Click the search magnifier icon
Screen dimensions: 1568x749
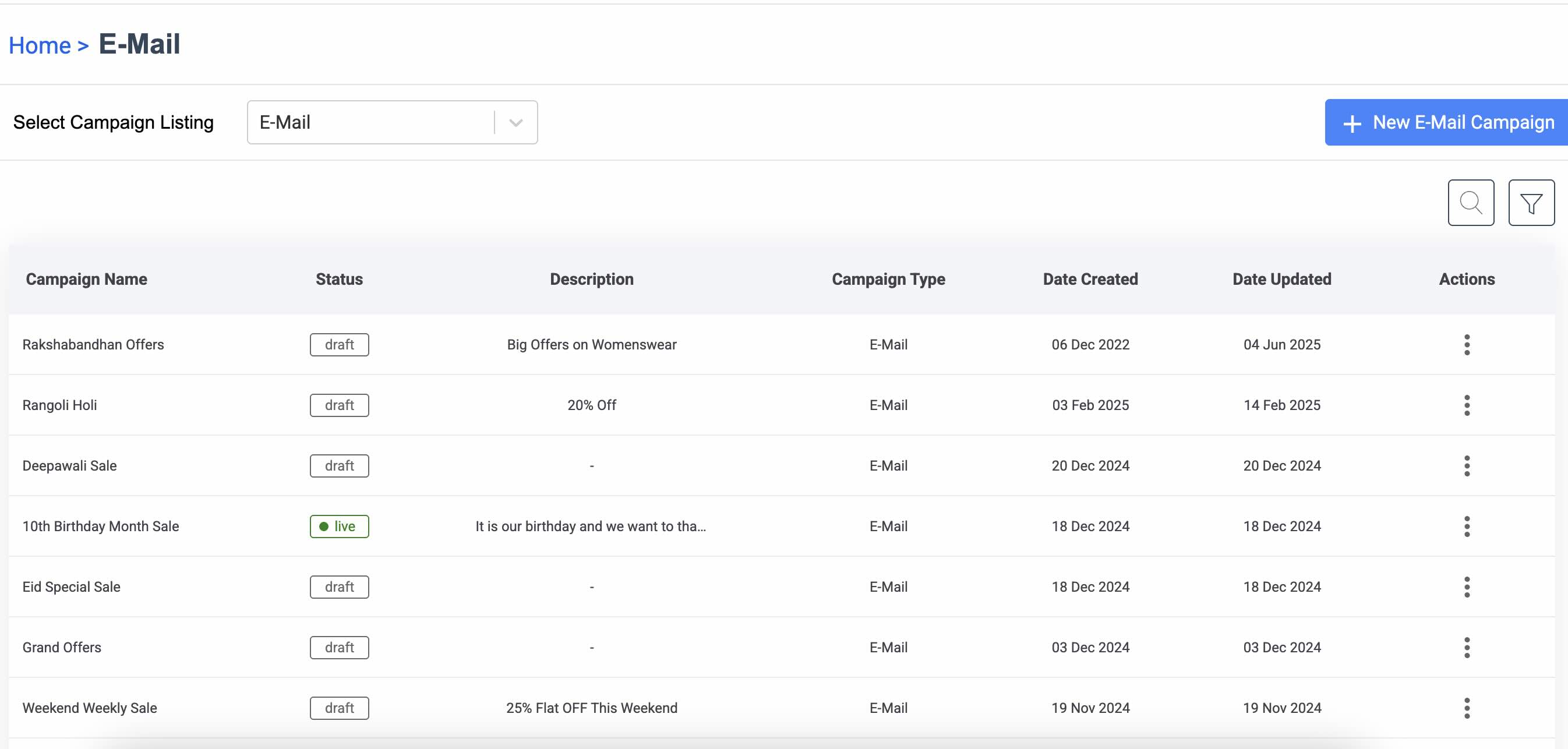[x=1470, y=203]
